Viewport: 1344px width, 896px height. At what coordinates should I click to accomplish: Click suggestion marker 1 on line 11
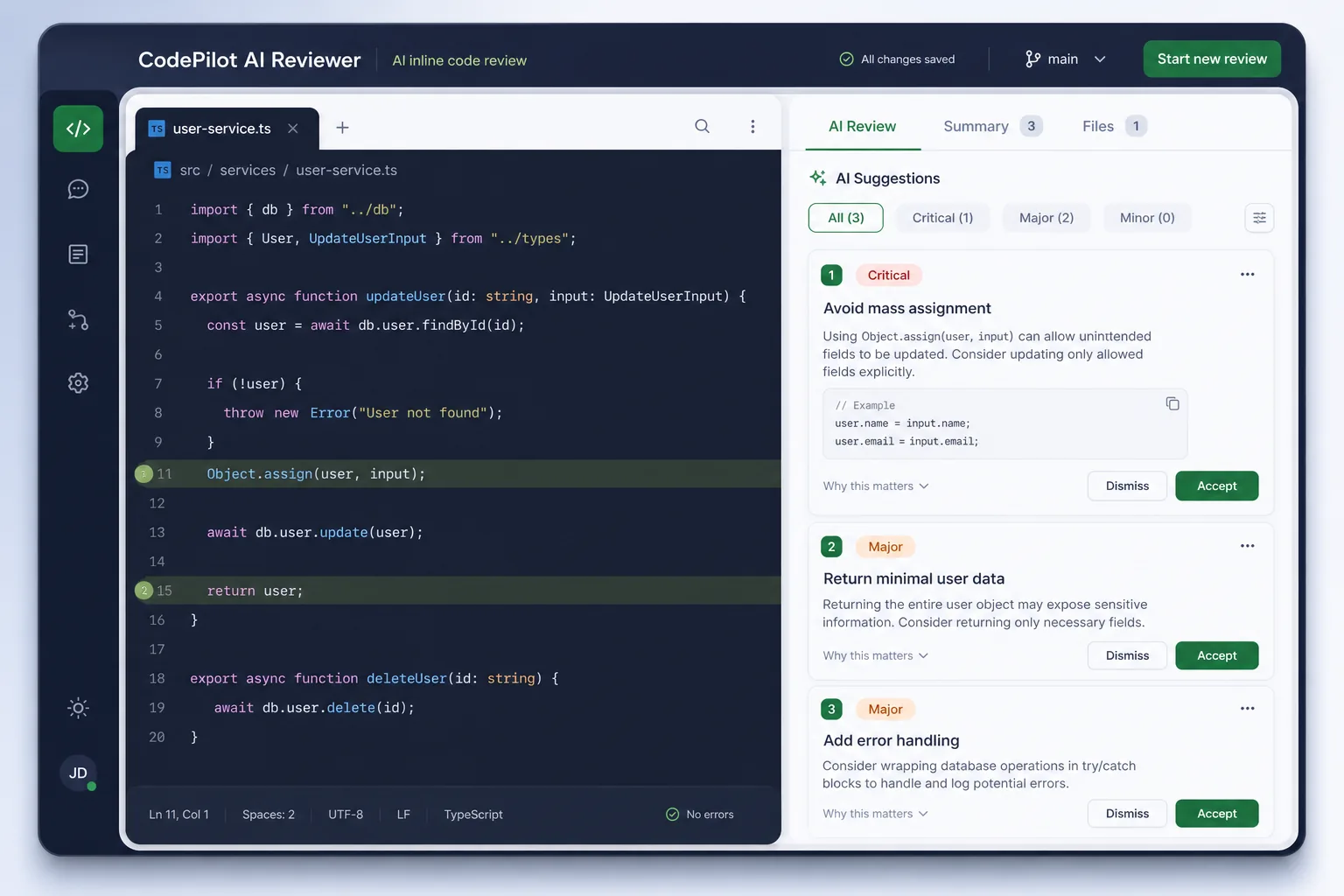143,474
